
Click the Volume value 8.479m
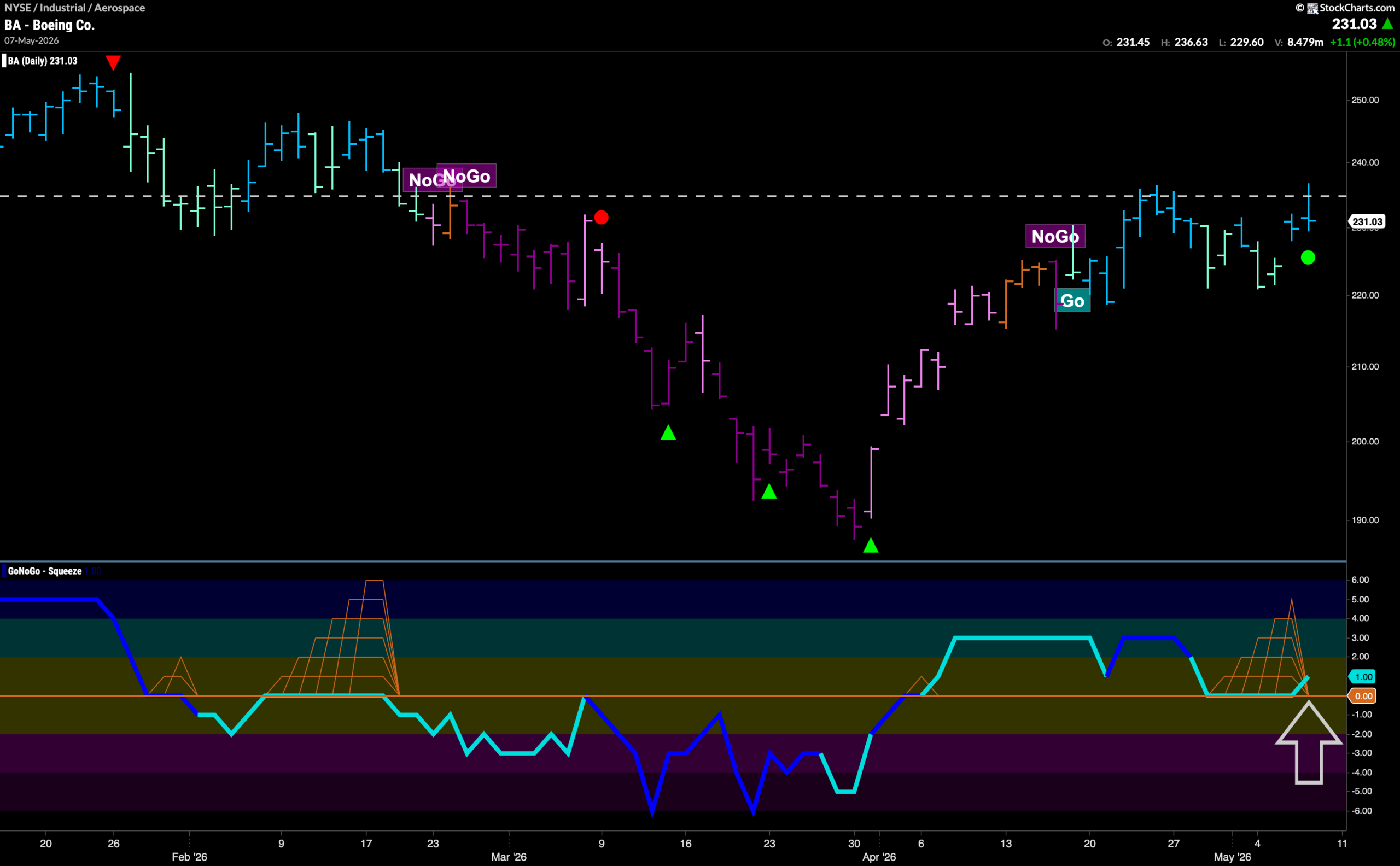click(1305, 43)
